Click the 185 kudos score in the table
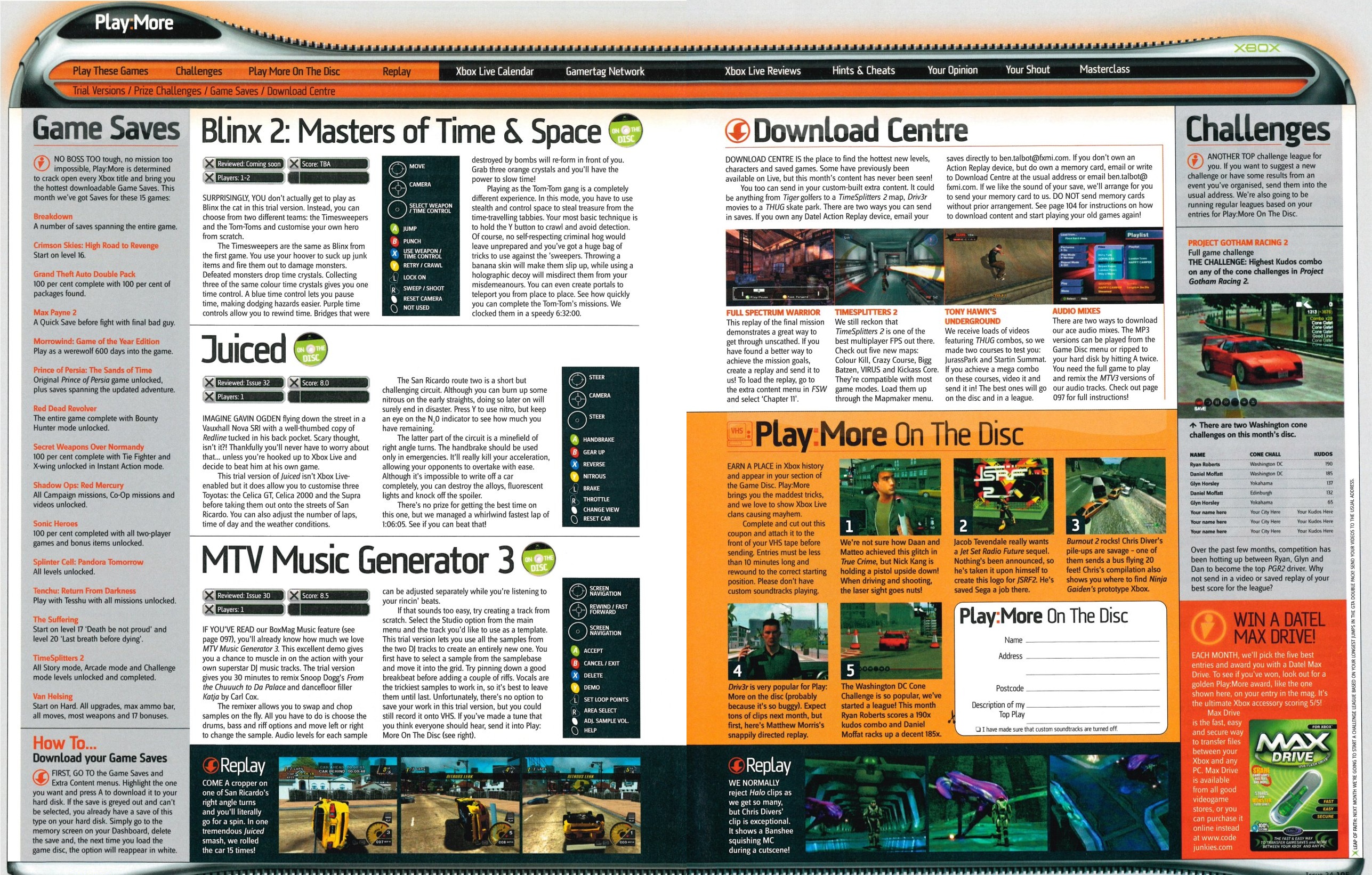This screenshot has width=1372, height=875. click(x=1329, y=473)
